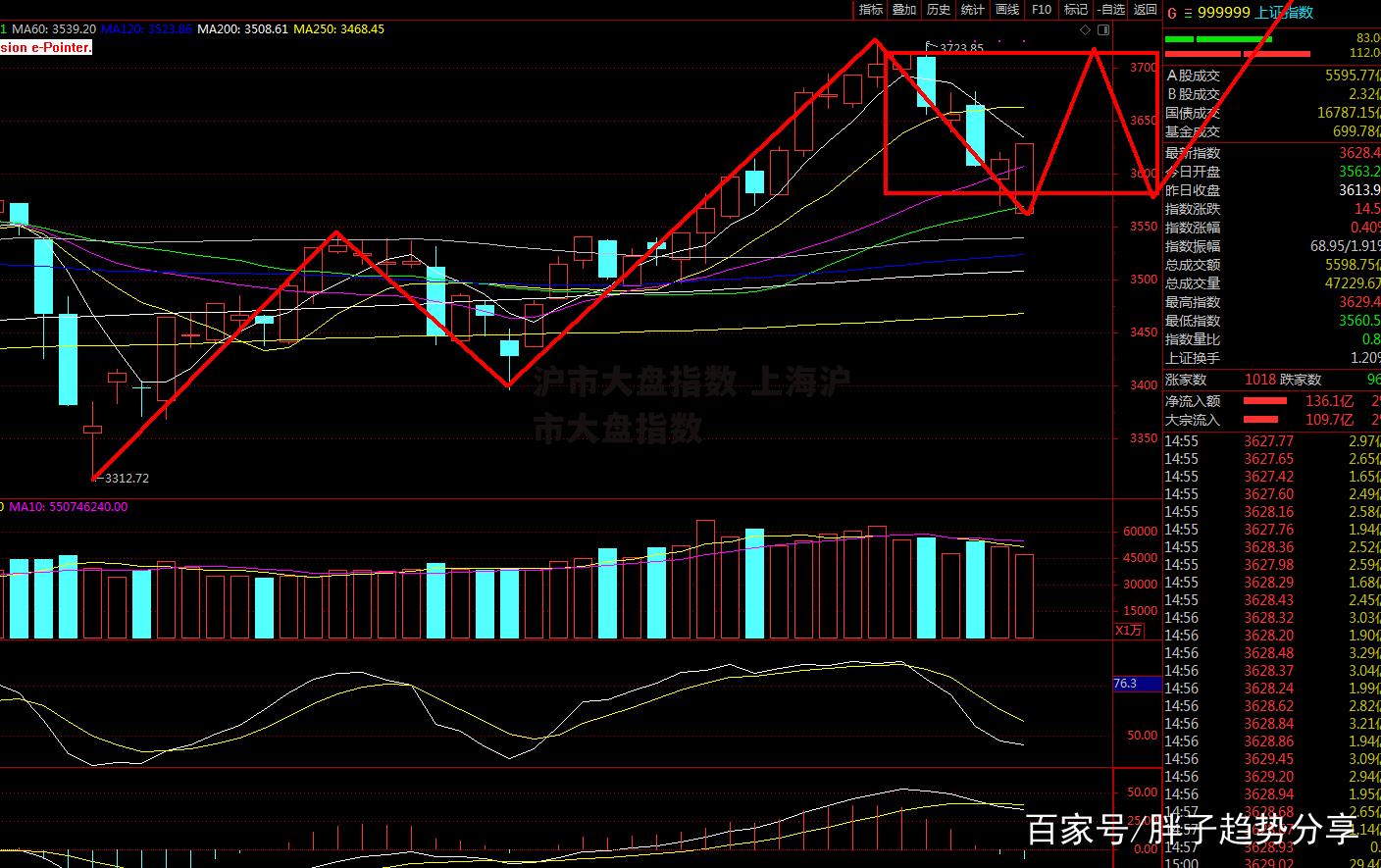The height and width of the screenshot is (868, 1381).
Task: Click the 净流入额 row label
Action: click(1193, 401)
